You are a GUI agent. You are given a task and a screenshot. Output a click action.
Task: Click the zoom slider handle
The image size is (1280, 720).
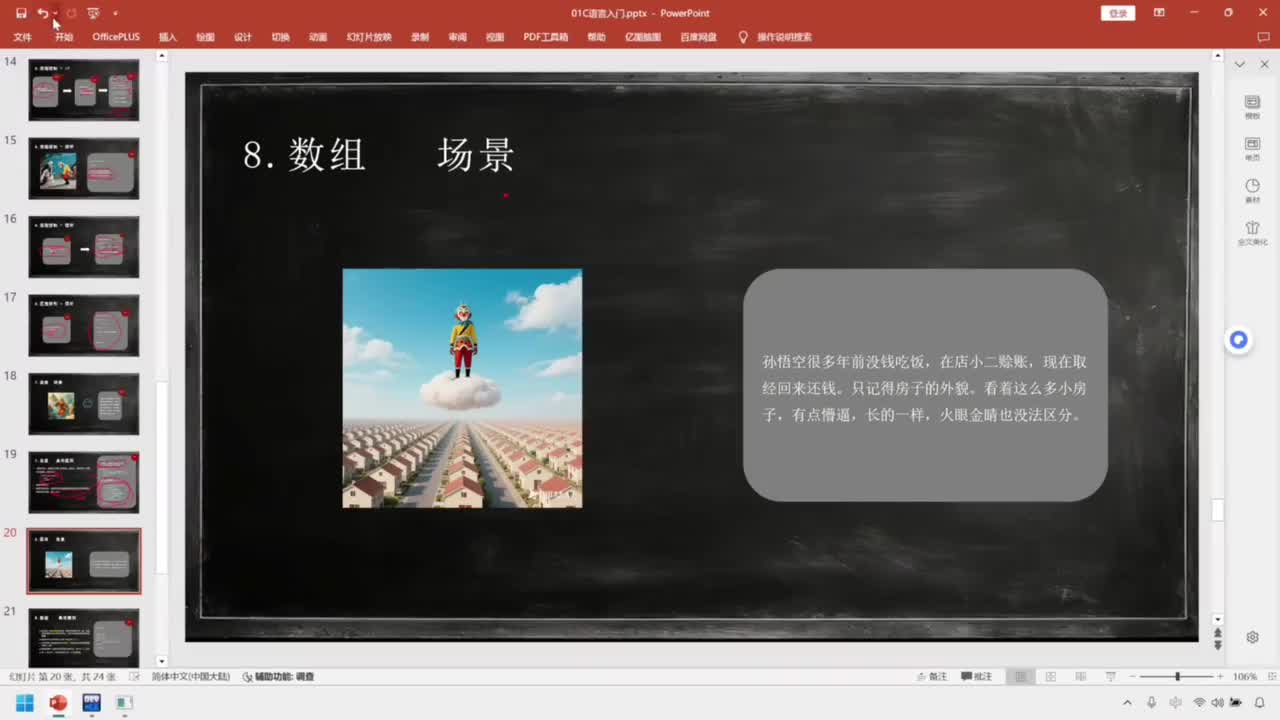(x=1178, y=677)
